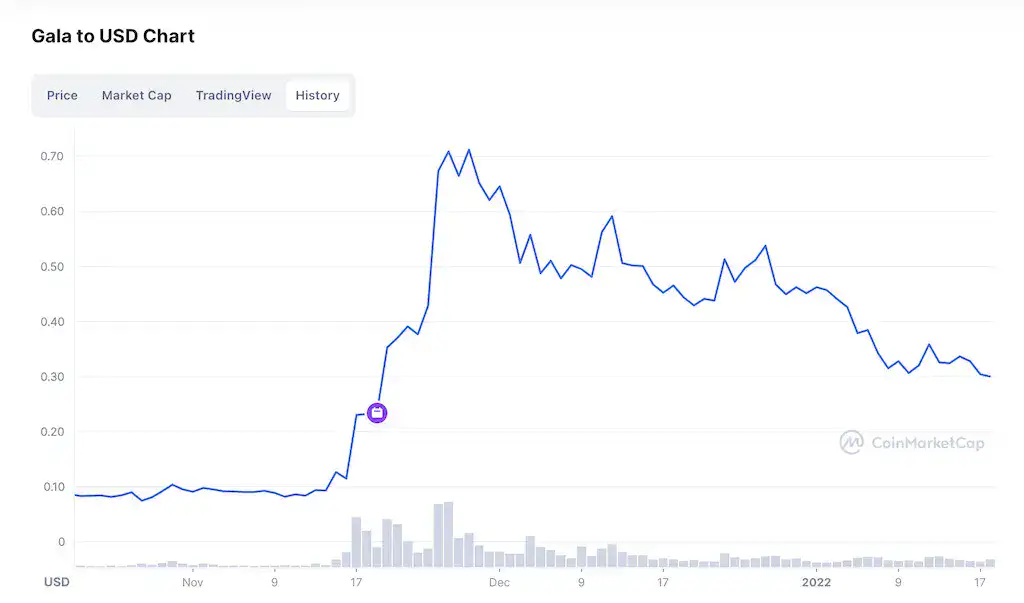
Task: Switch to the Market Cap tab
Action: 136,95
